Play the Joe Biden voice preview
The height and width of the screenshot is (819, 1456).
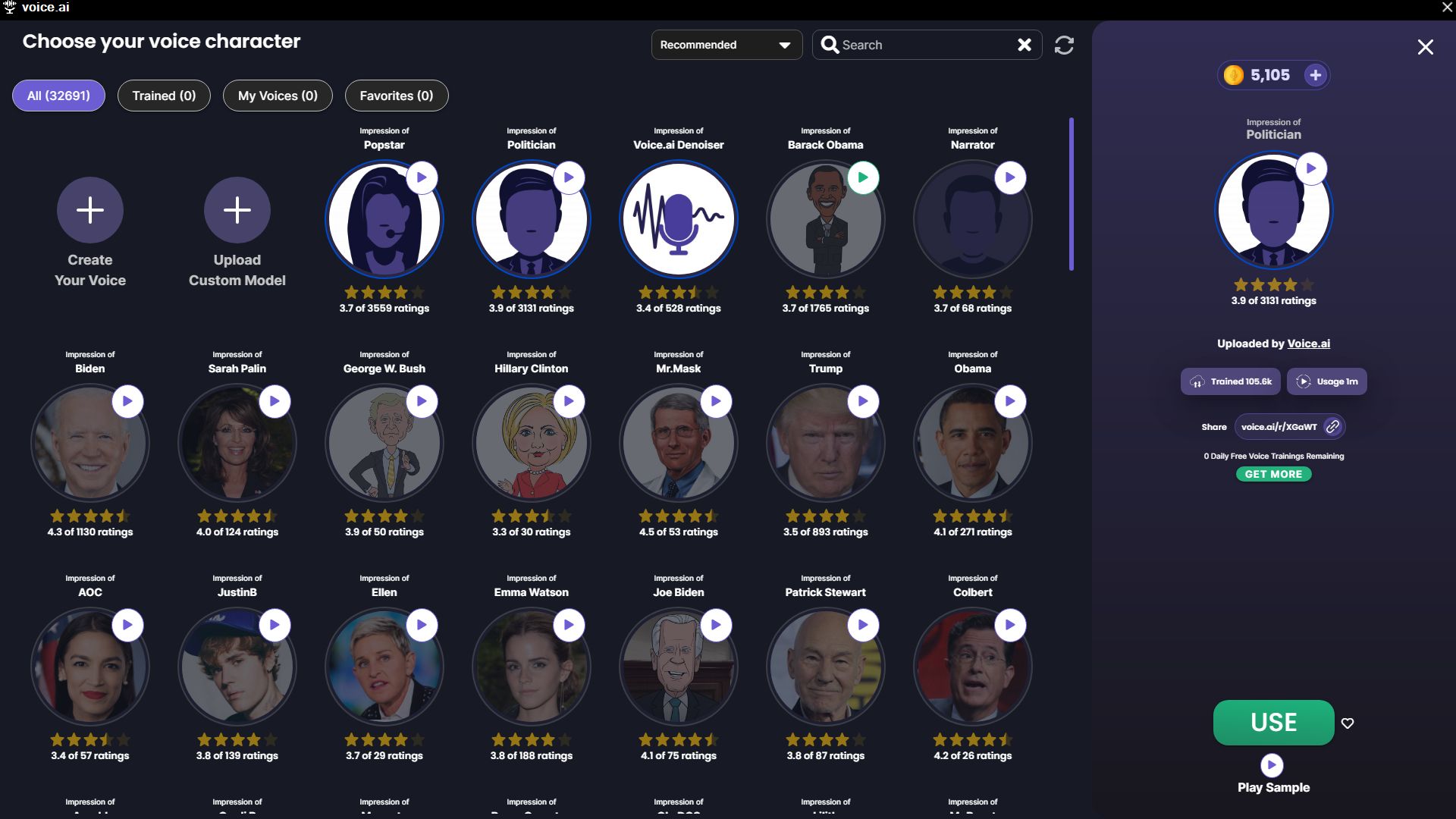(716, 625)
